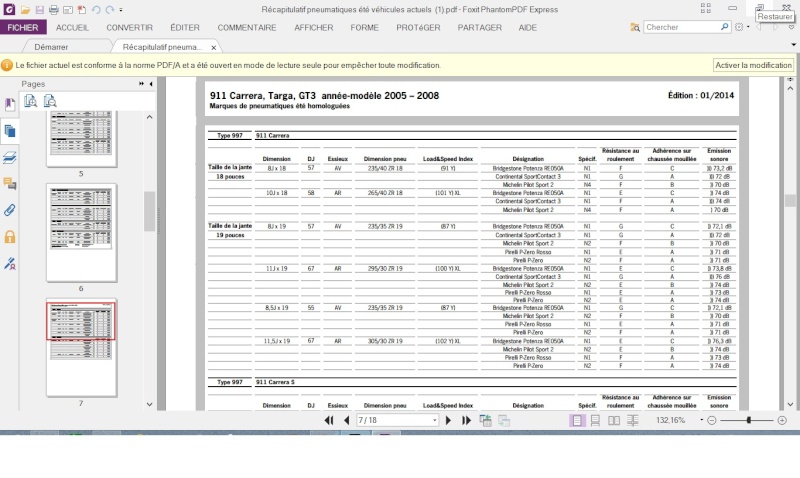Click the search settings gear icon

[x=739, y=27]
